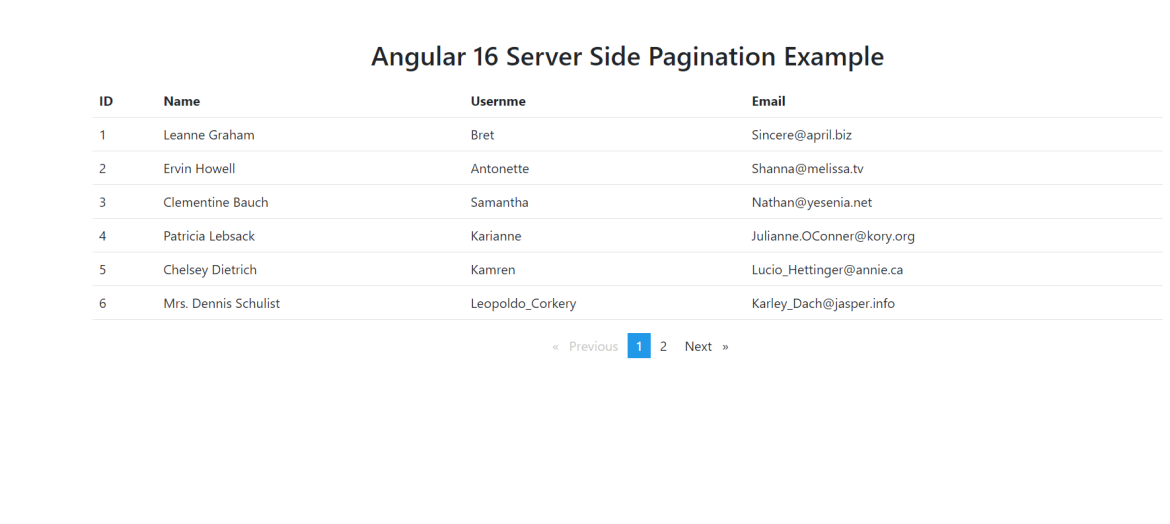
Task: Click the Antonette username cell
Action: 499,169
